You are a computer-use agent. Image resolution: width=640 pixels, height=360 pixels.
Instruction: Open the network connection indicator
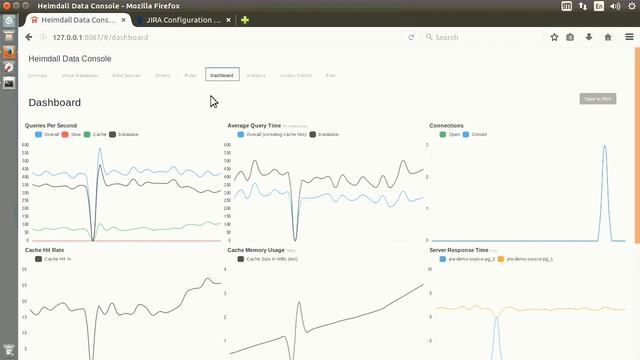click(583, 6)
